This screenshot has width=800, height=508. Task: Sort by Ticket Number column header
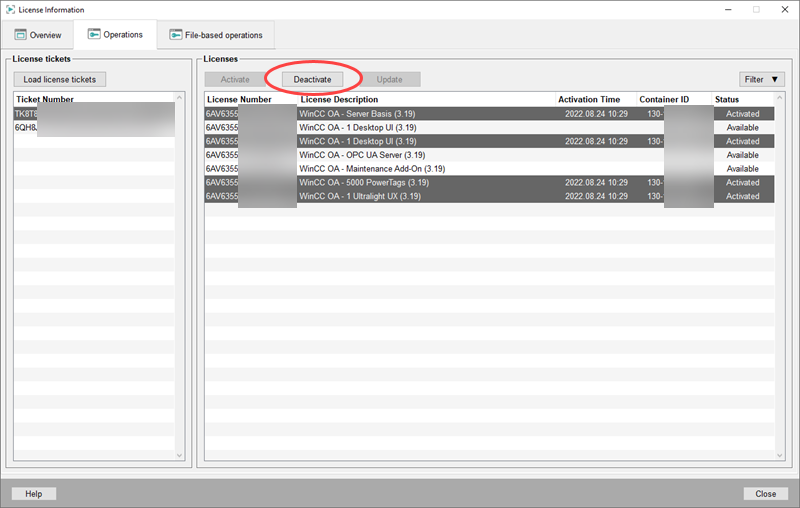pyautogui.click(x=45, y=99)
